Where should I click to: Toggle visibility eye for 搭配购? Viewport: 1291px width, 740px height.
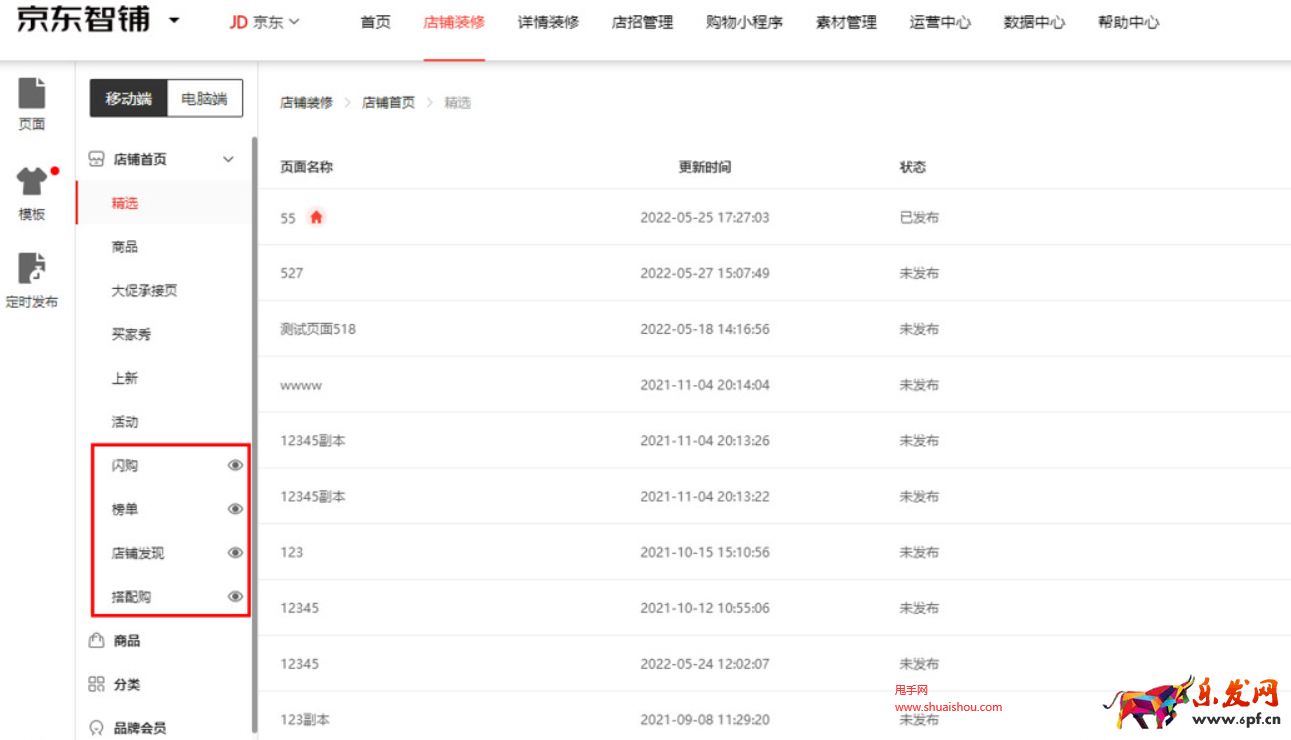(236, 597)
